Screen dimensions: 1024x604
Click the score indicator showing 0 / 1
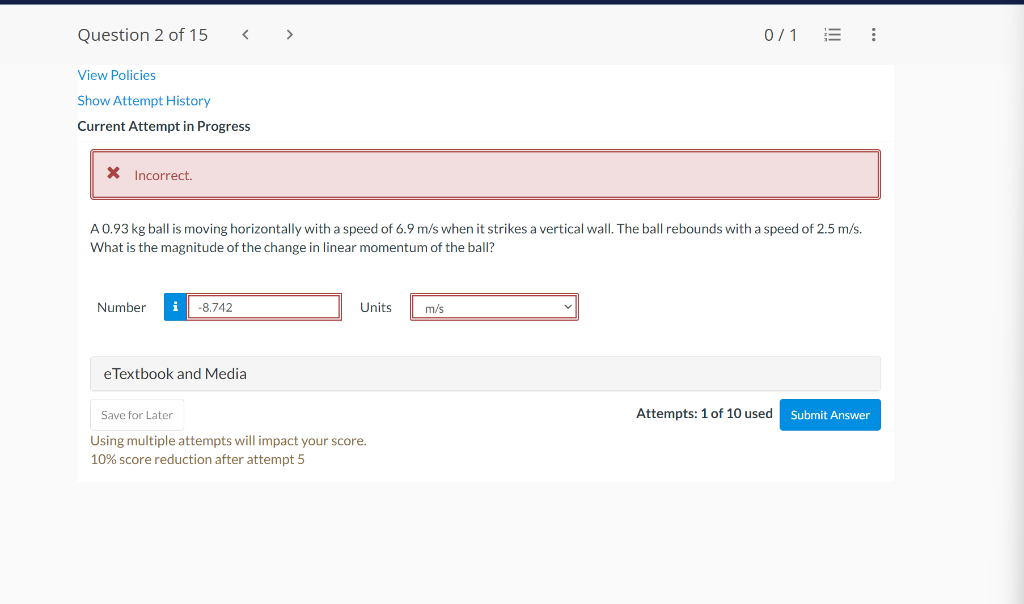781,33
